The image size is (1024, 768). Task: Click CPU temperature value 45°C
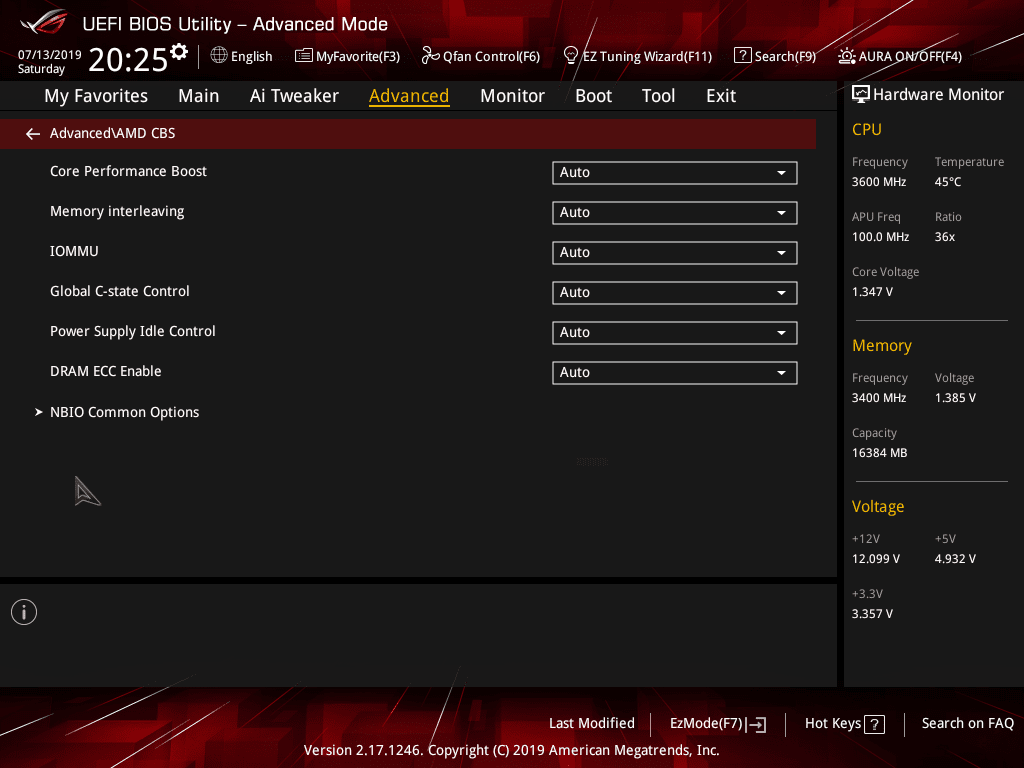[948, 182]
